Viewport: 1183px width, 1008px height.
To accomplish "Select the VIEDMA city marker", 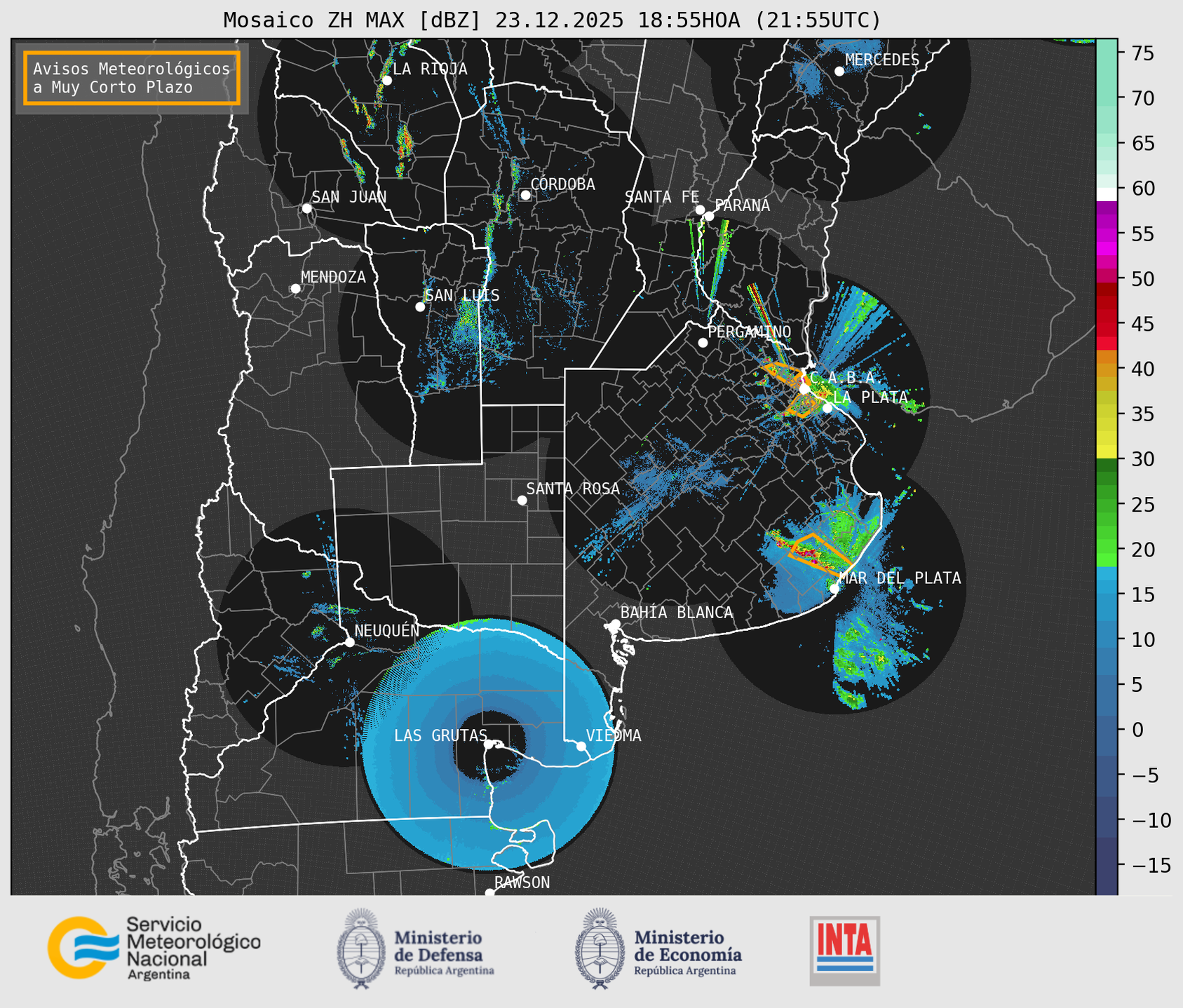I will (581, 746).
